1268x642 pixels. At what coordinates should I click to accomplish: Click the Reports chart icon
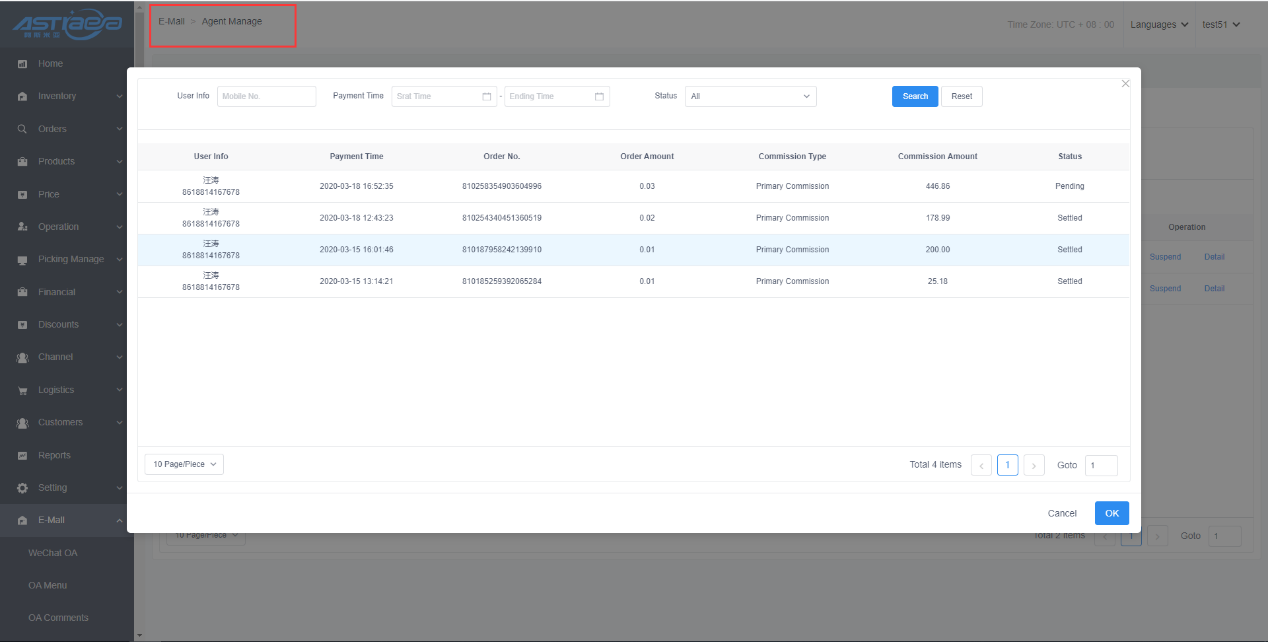pos(22,456)
